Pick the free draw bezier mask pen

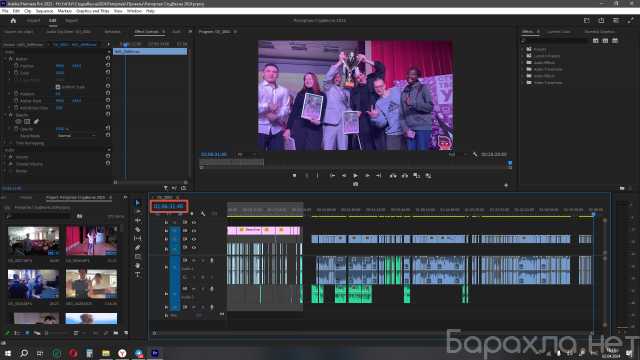(x=36, y=122)
